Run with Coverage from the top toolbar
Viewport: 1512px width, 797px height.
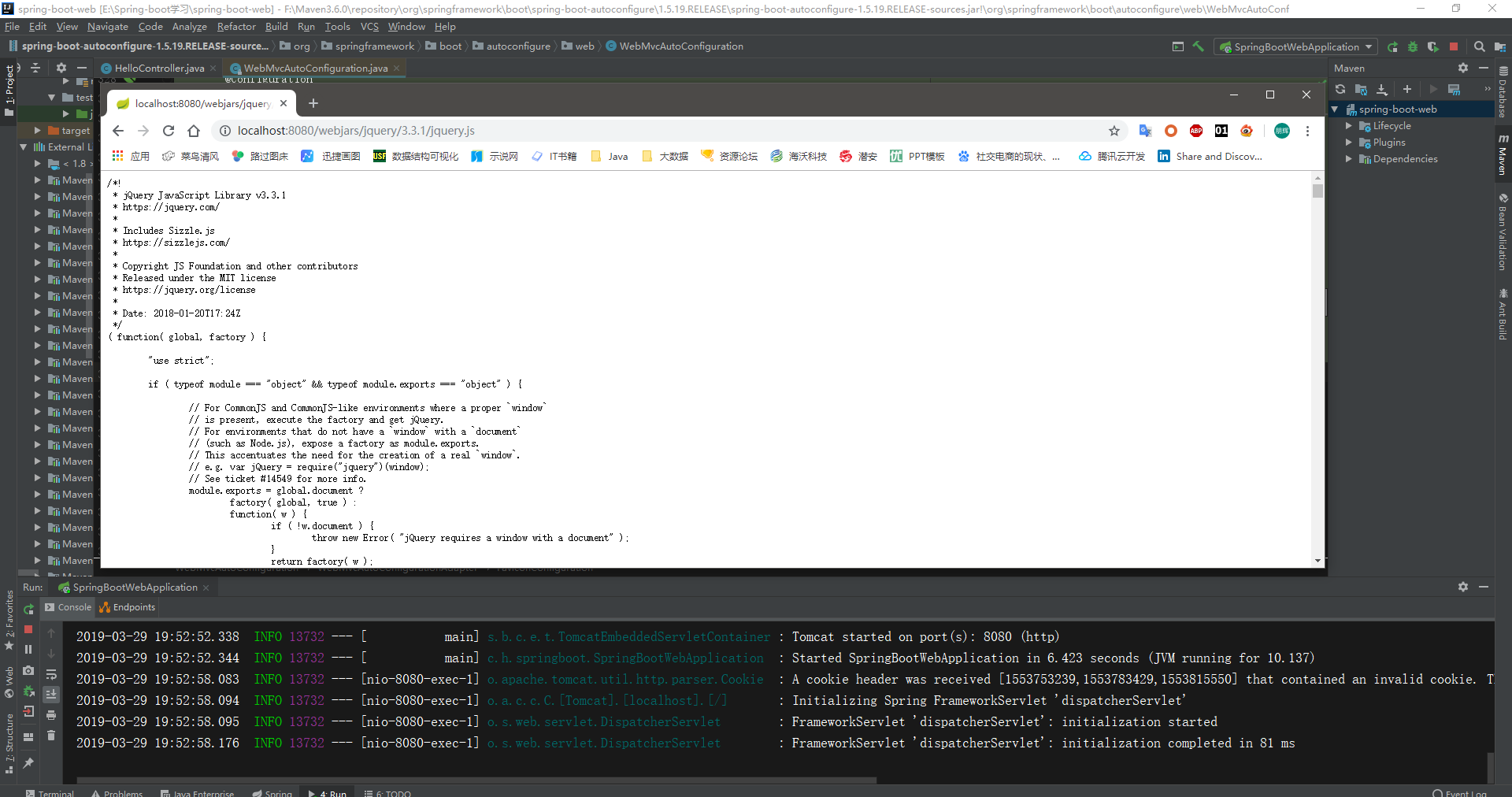pyautogui.click(x=1433, y=46)
